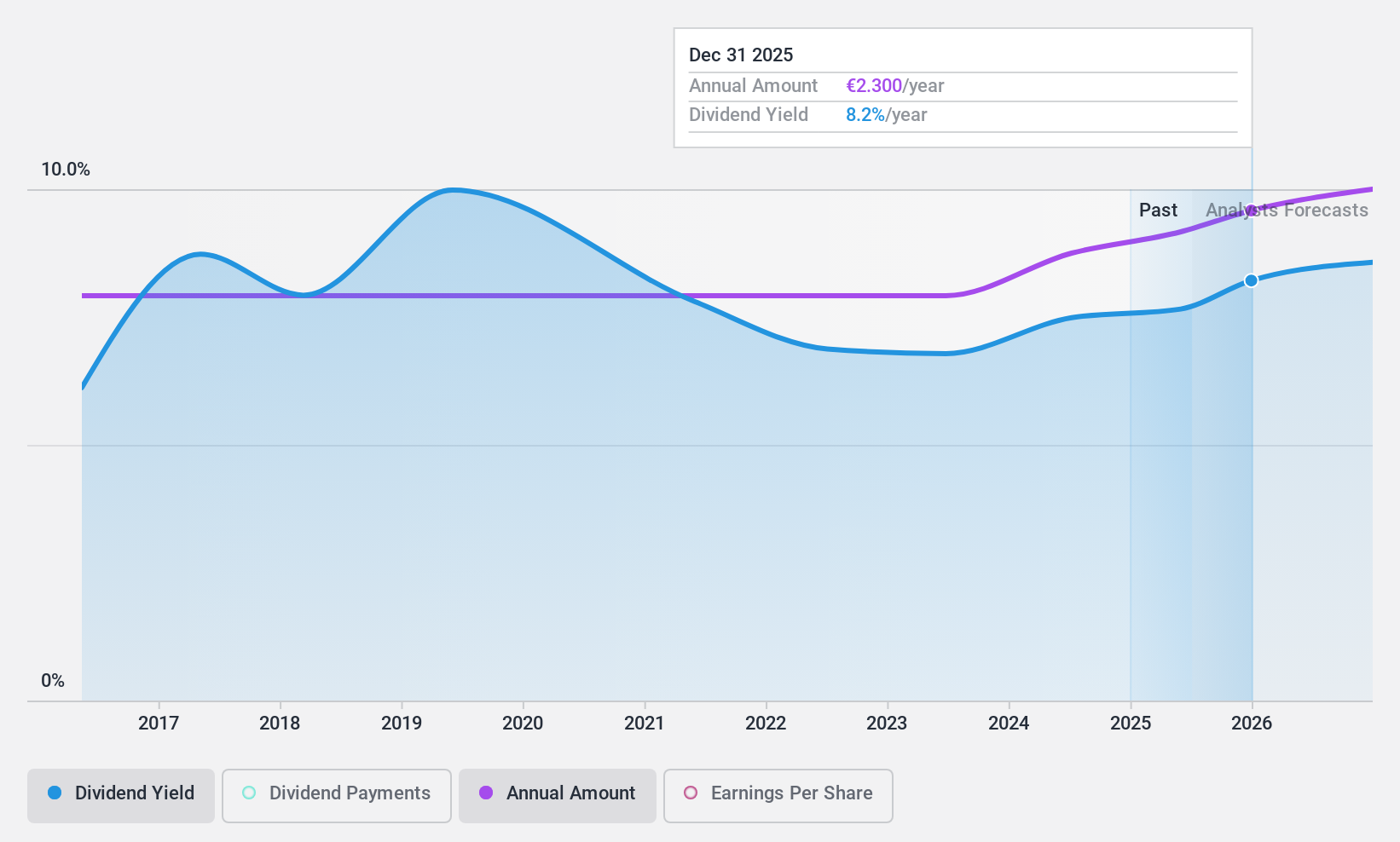Click the 2026 x-axis label
This screenshot has width=1400, height=842.
pyautogui.click(x=1252, y=724)
